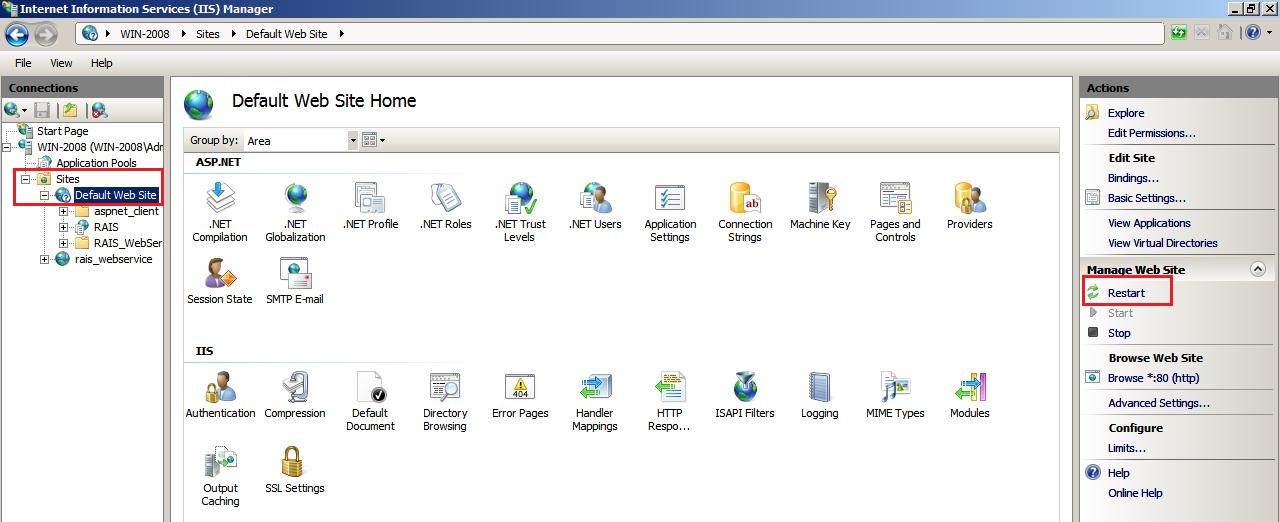Image resolution: width=1280 pixels, height=522 pixels.
Task: Select Start Page in the tree
Action: click(x=62, y=131)
